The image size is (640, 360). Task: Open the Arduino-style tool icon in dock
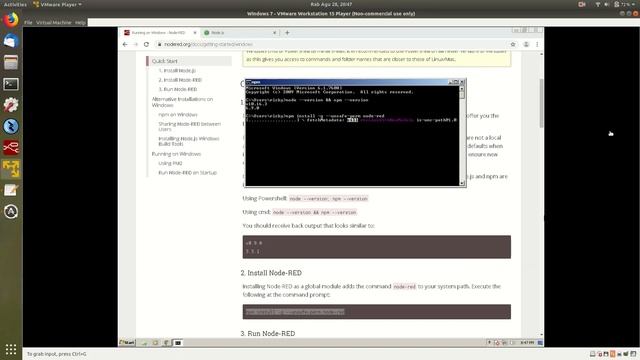click(x=11, y=105)
